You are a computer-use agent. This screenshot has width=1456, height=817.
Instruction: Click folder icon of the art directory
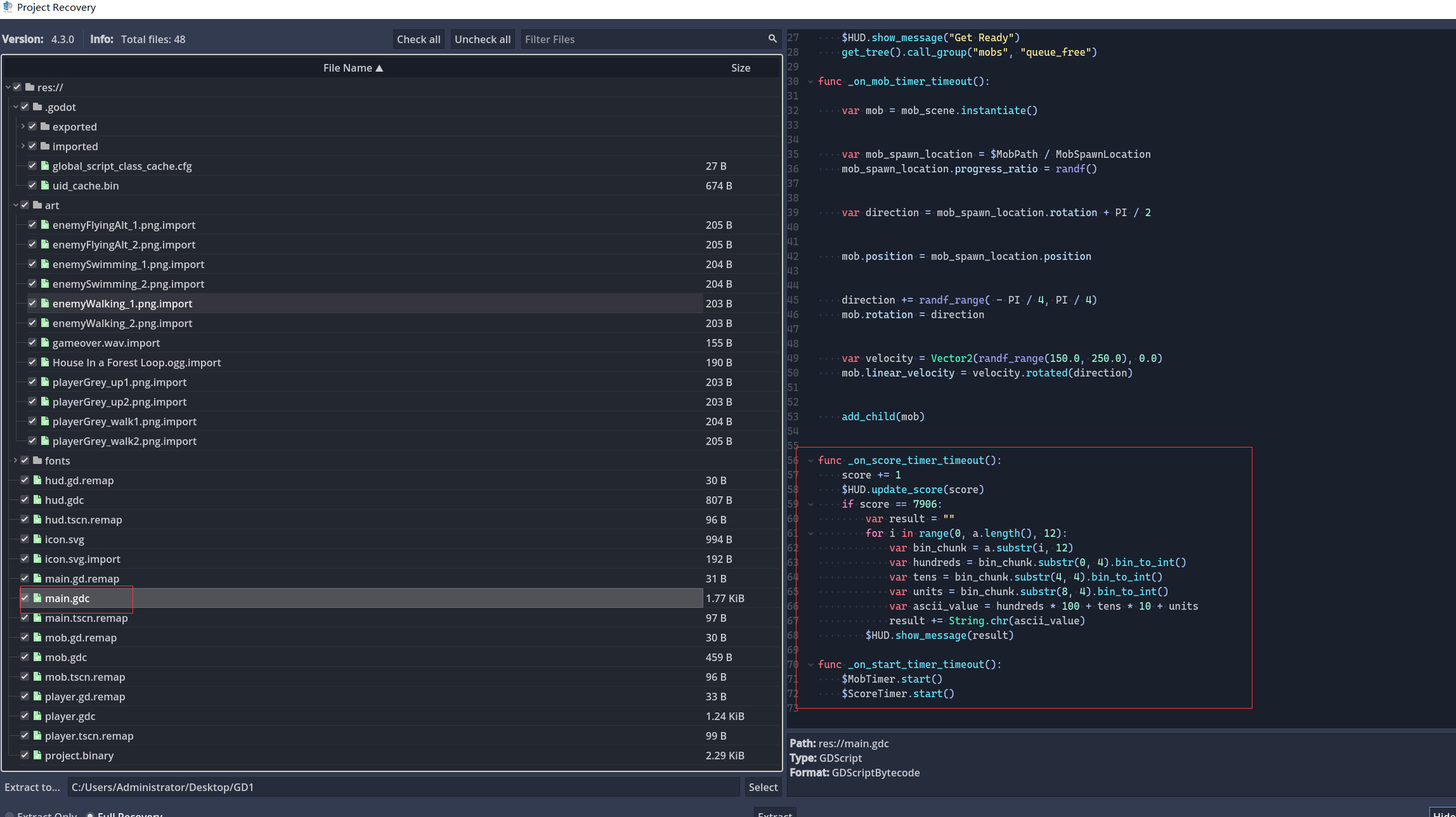37,205
